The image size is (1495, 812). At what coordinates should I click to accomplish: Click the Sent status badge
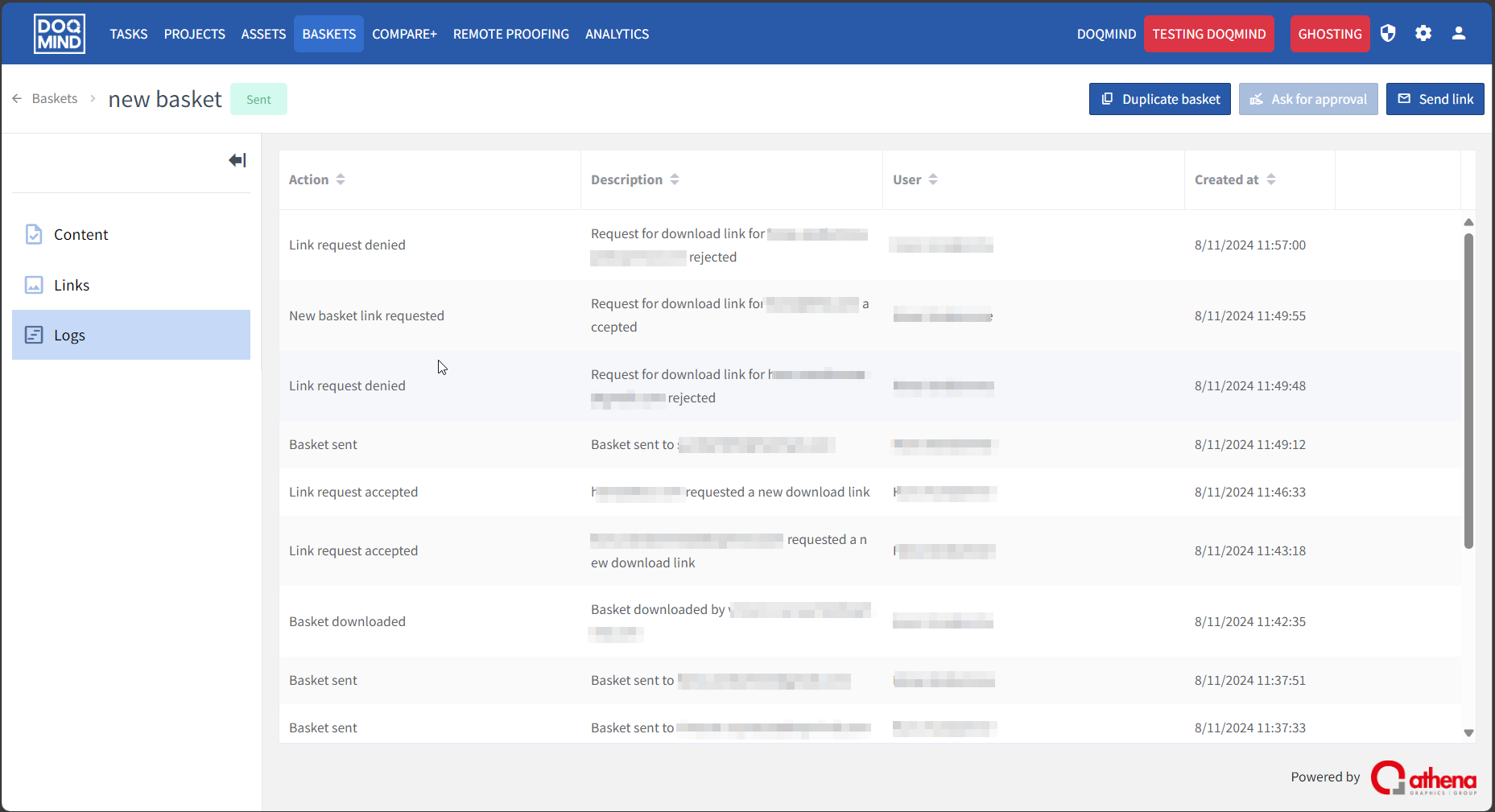(258, 99)
